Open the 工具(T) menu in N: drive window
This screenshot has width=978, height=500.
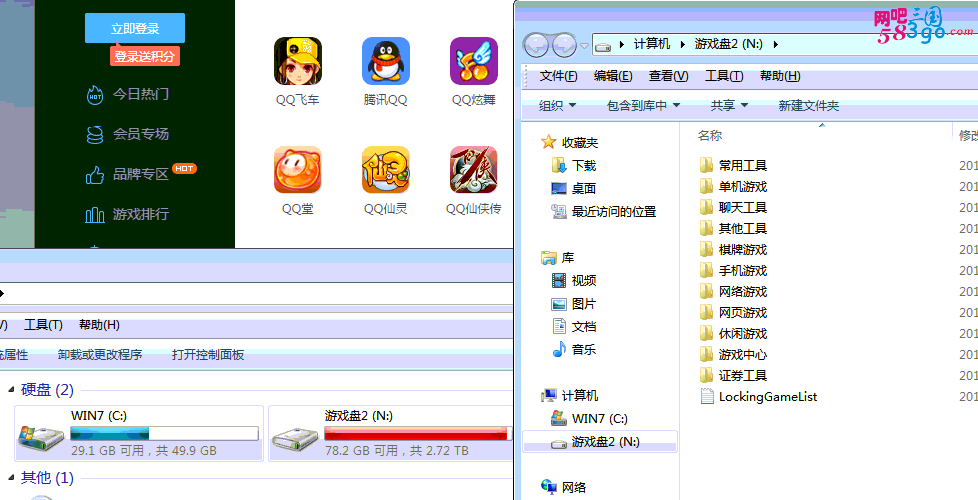724,76
